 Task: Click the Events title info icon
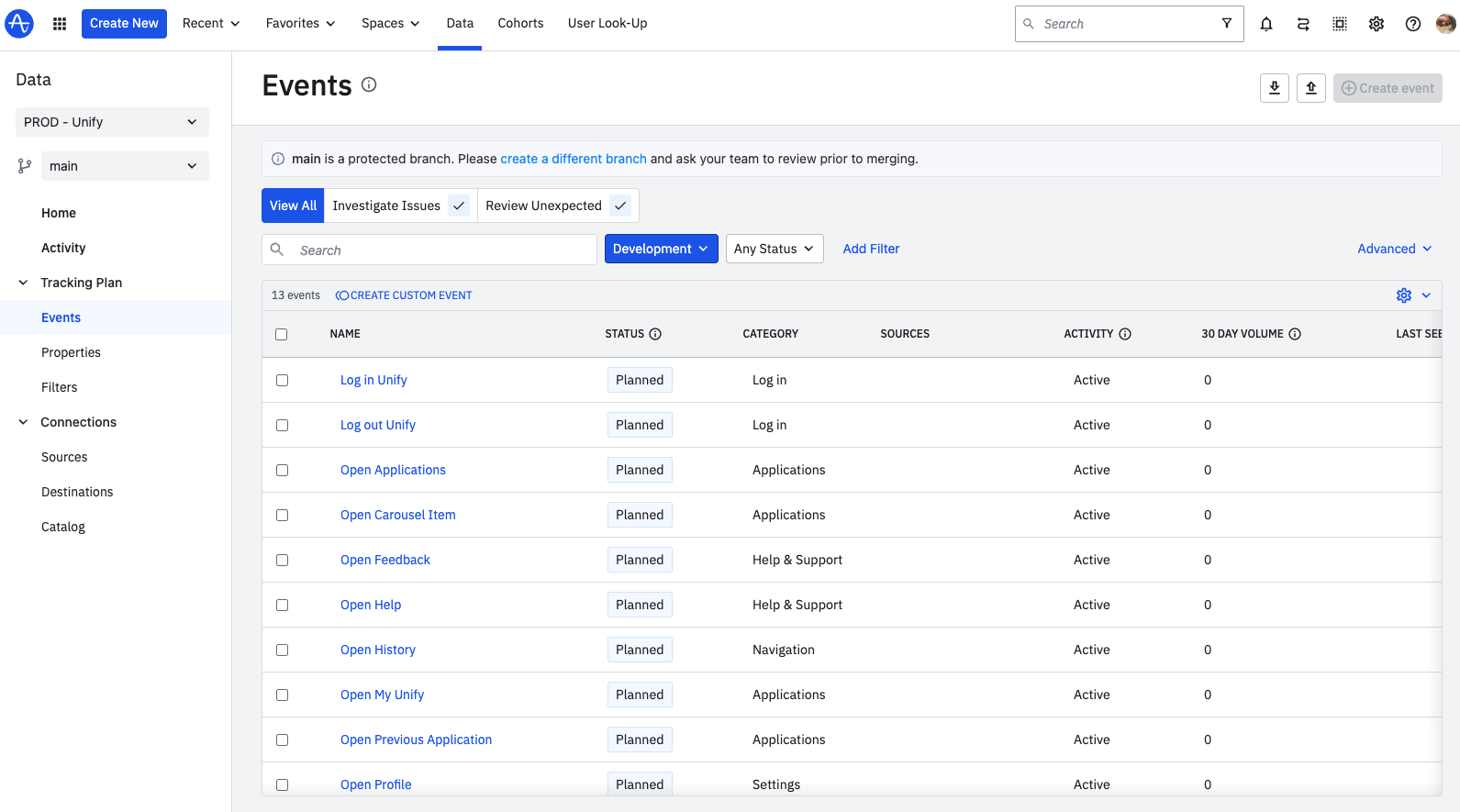369,84
